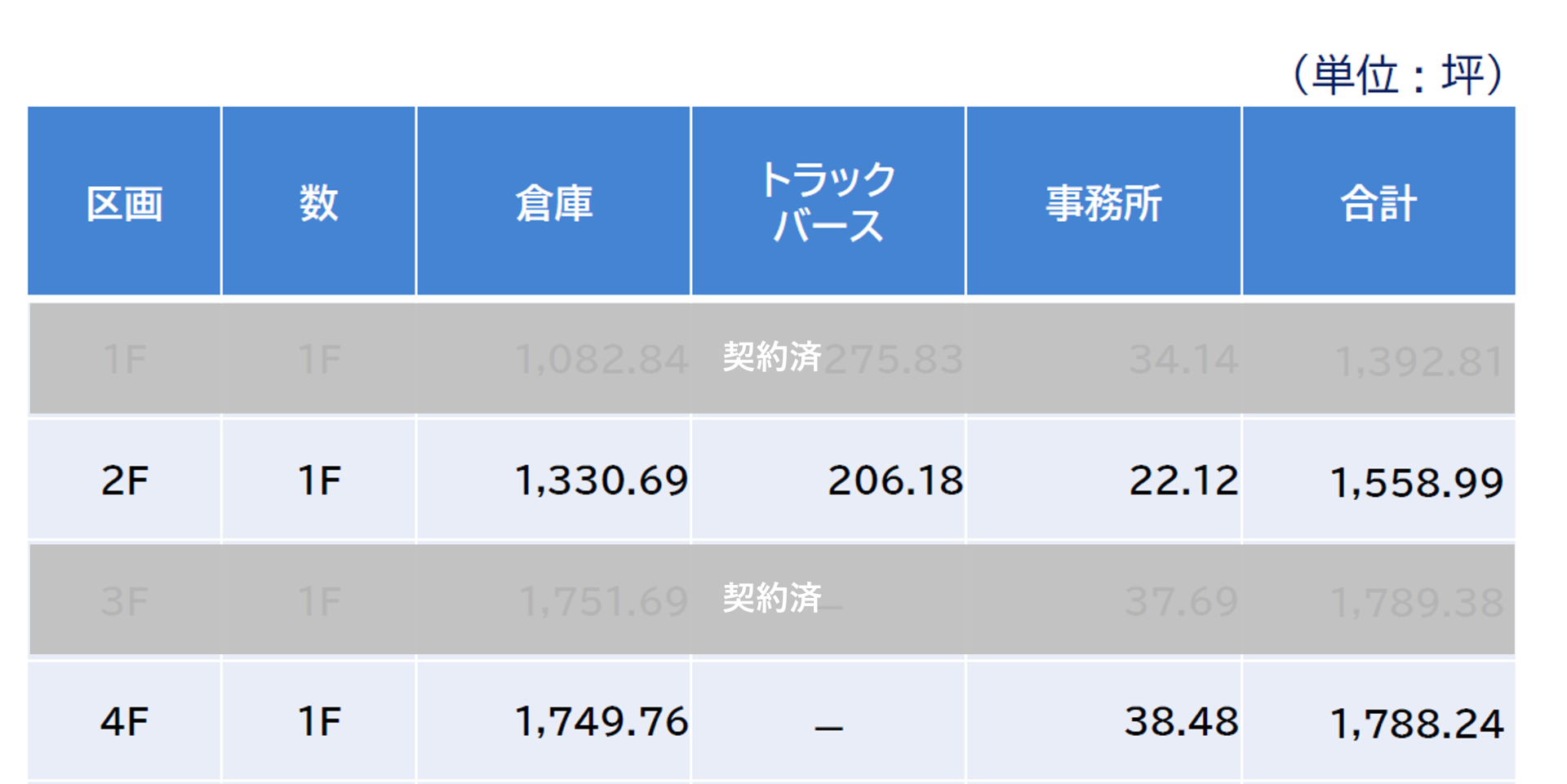Select the トラックバース column header
1567x784 pixels.
828,202
